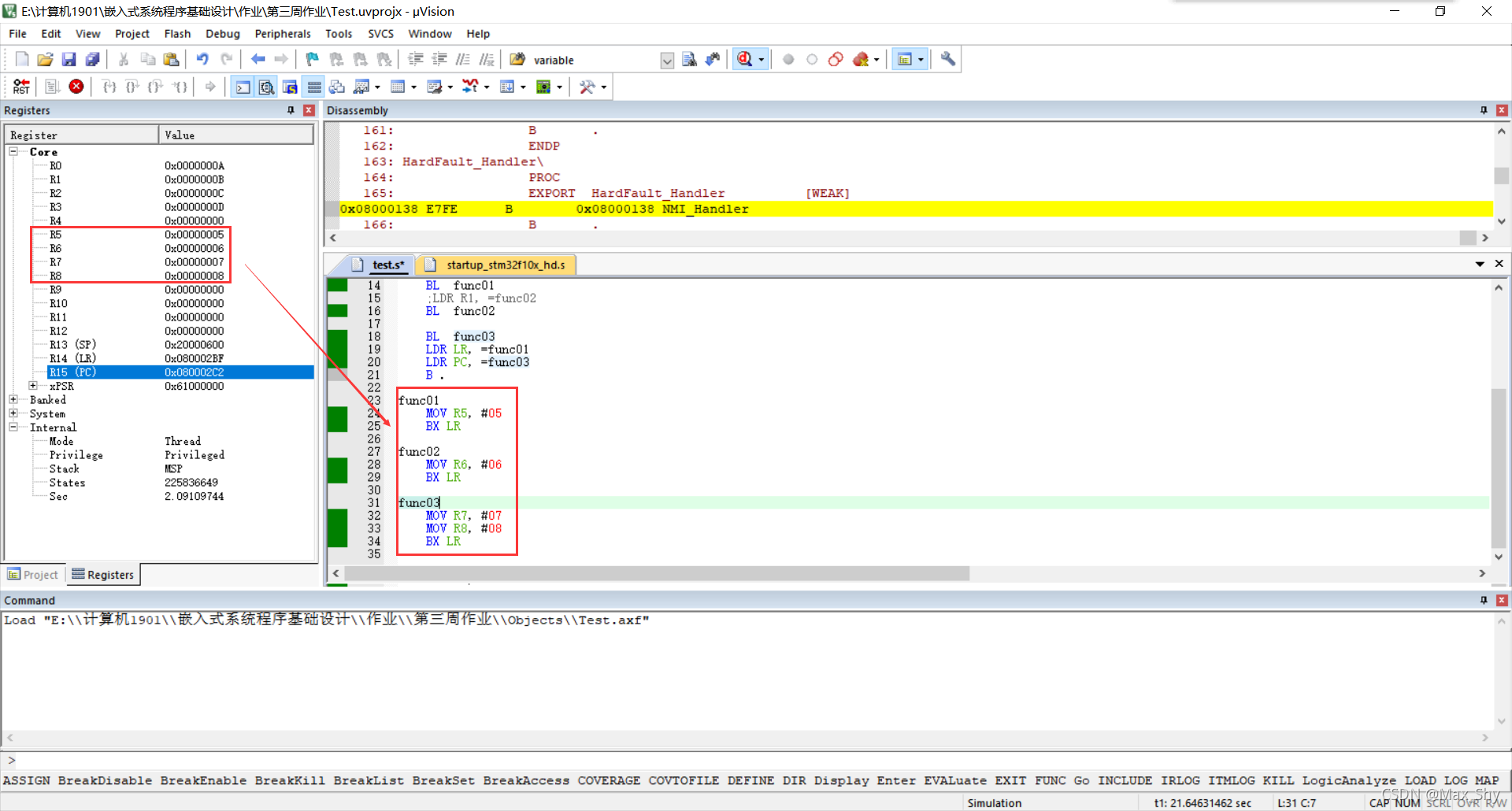The height and width of the screenshot is (811, 1512).
Task: Toggle Symbols window toolbar button
Action: point(290,87)
